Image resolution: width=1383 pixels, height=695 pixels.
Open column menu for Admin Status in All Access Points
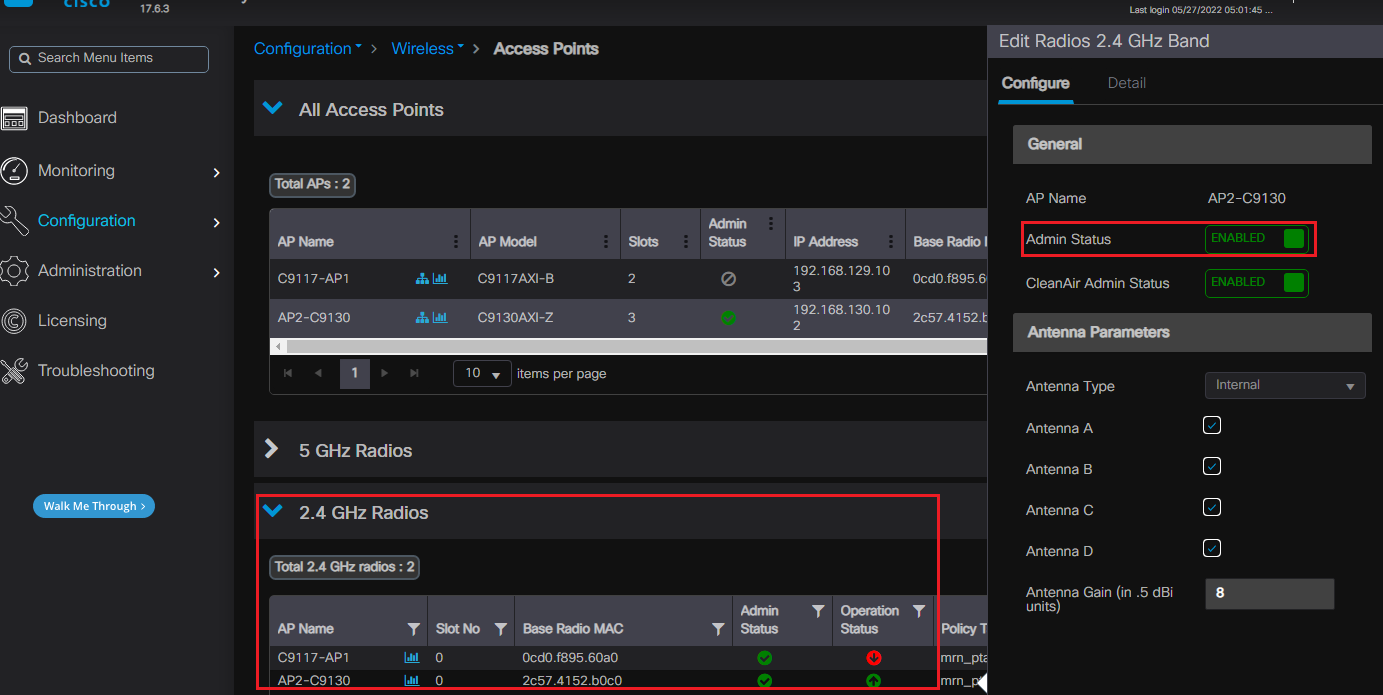click(770, 224)
